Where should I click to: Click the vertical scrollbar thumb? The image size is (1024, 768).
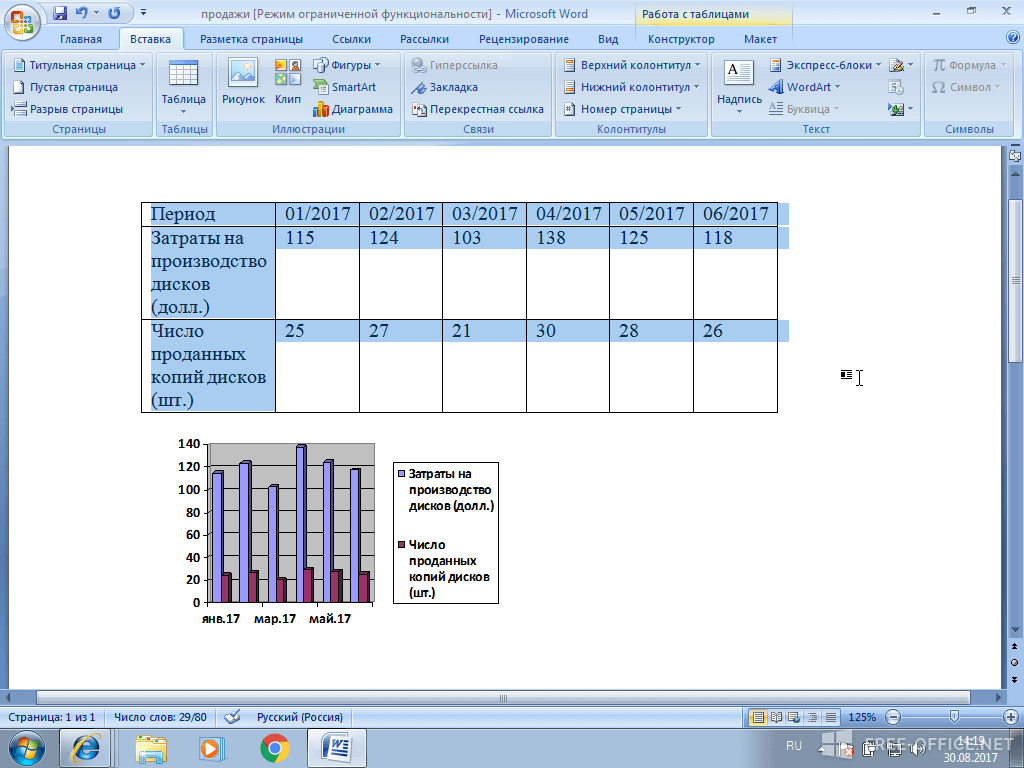point(1015,281)
